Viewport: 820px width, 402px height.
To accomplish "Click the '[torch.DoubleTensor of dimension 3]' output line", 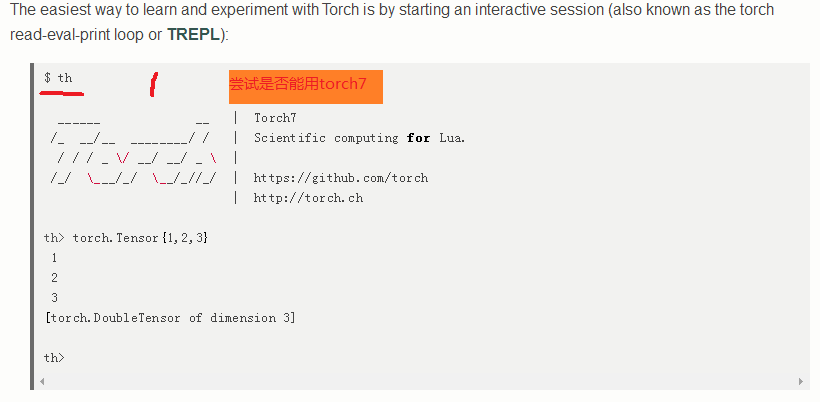I will [x=170, y=318].
